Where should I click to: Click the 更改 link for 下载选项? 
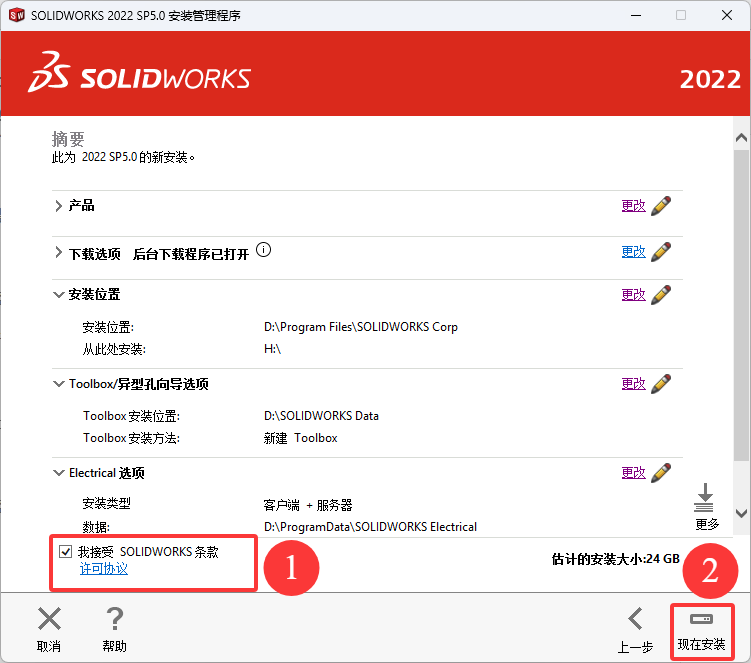(x=633, y=251)
